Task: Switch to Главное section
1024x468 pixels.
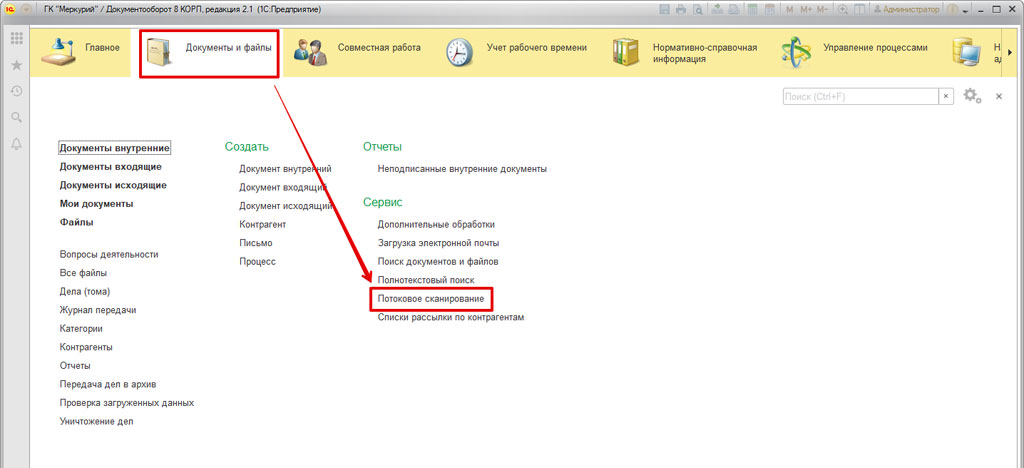Action: pyautogui.click(x=83, y=48)
